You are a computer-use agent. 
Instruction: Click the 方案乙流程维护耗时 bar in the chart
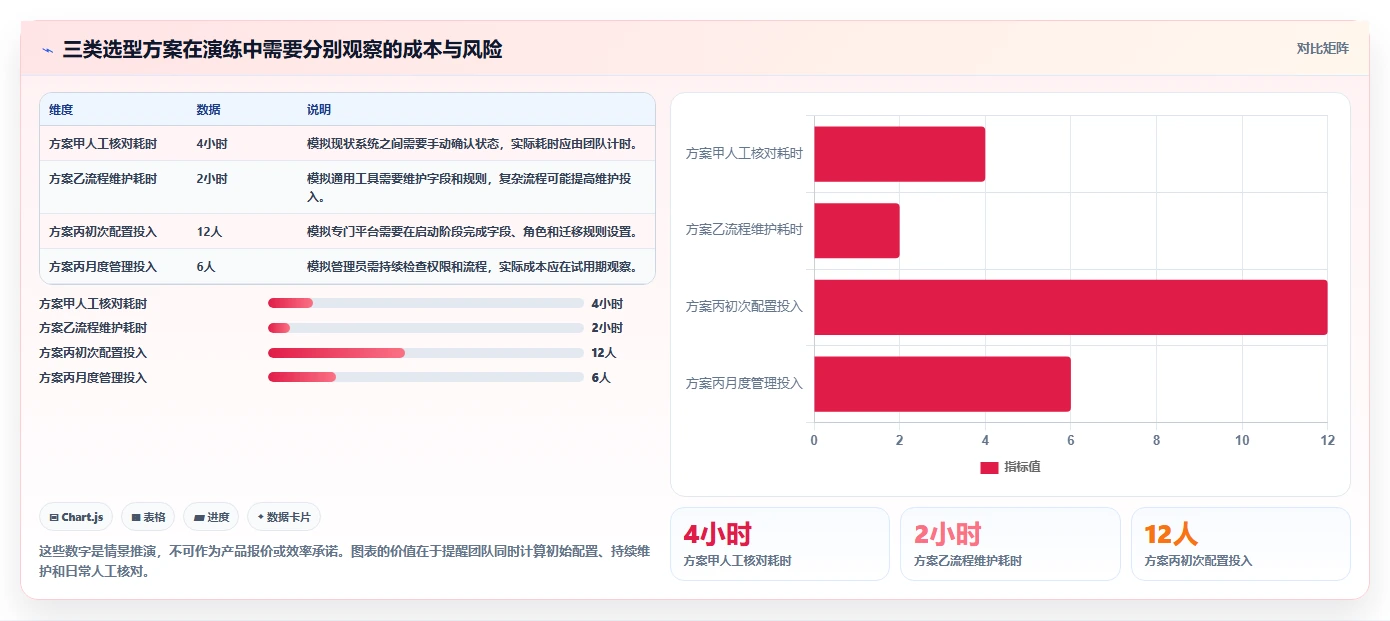pyautogui.click(x=857, y=231)
